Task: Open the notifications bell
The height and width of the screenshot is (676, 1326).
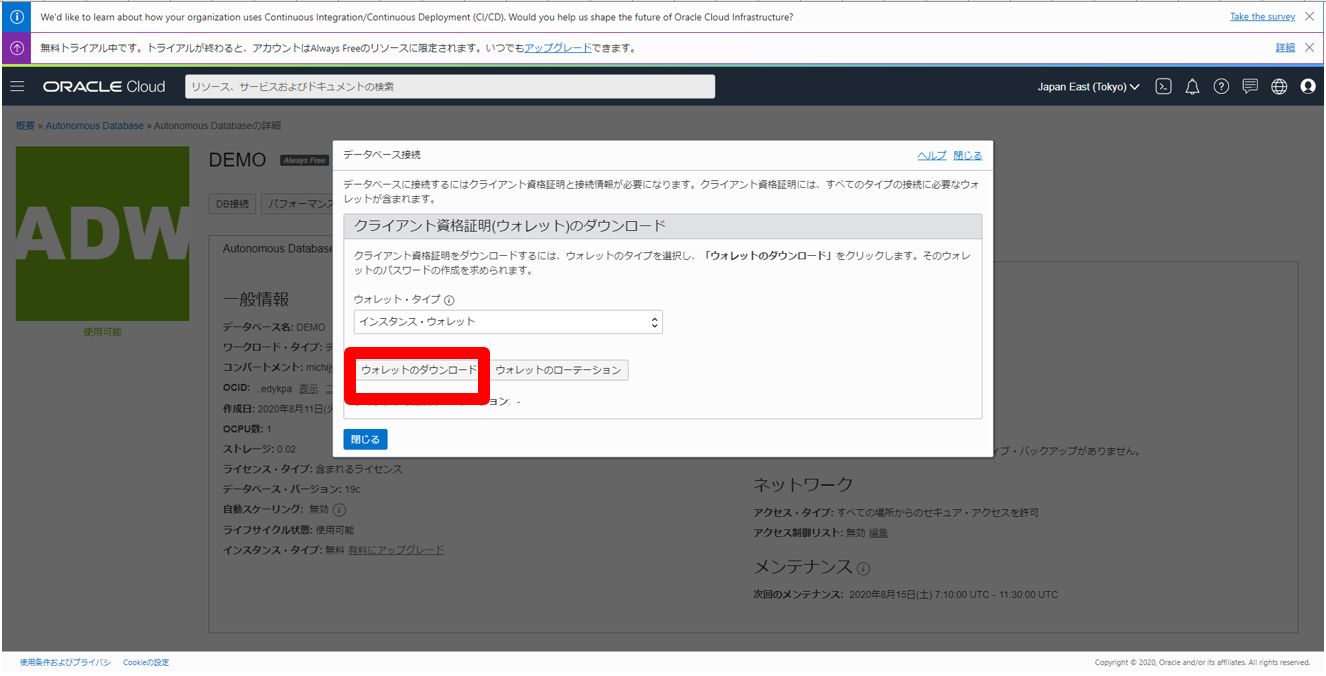Action: click(1192, 87)
